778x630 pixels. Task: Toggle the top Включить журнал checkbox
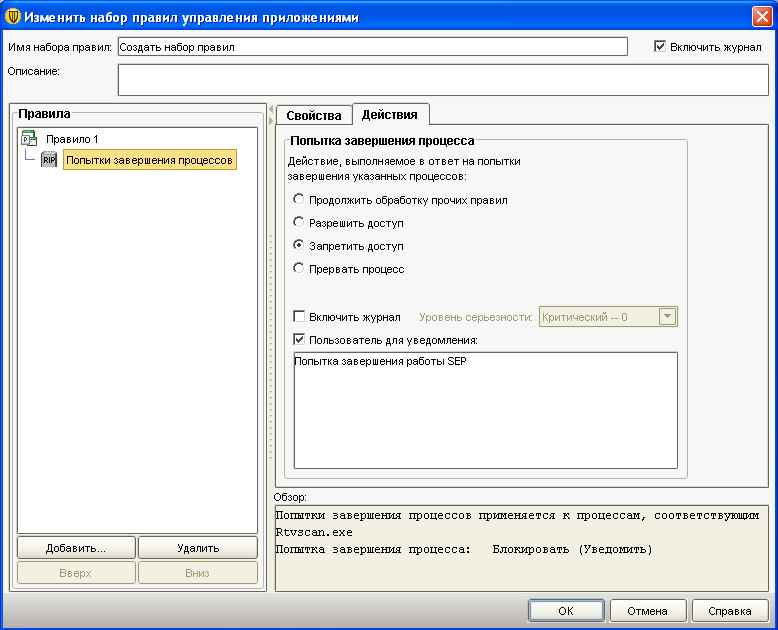[659, 47]
